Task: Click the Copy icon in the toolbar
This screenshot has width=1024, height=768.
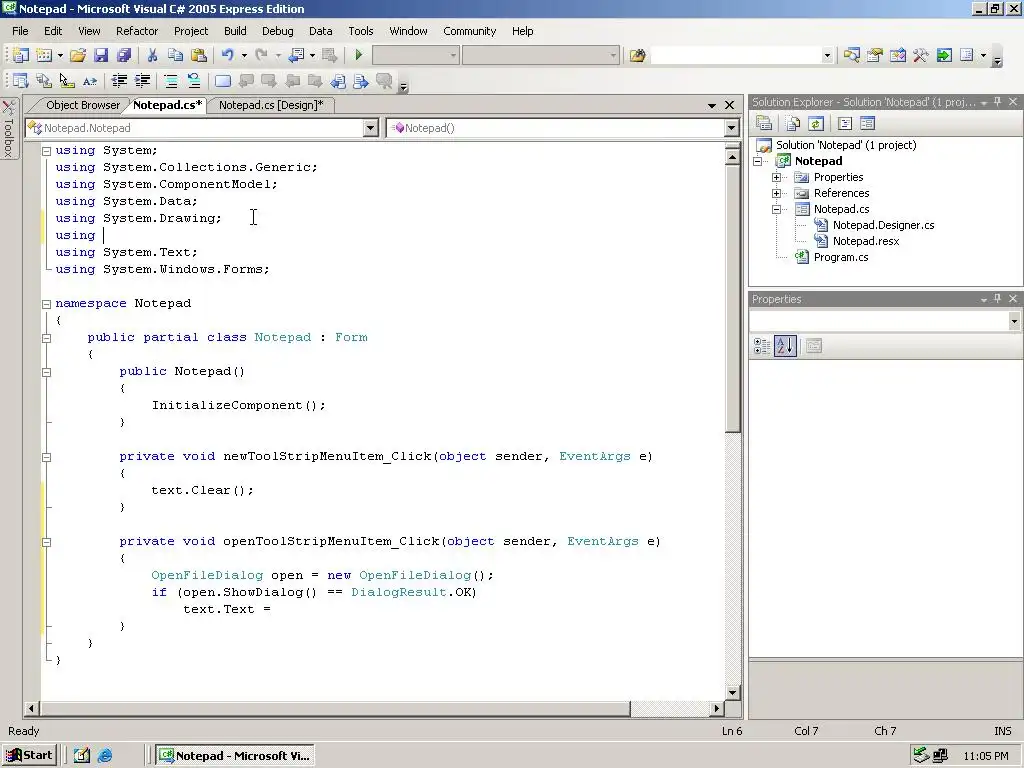Action: click(175, 56)
